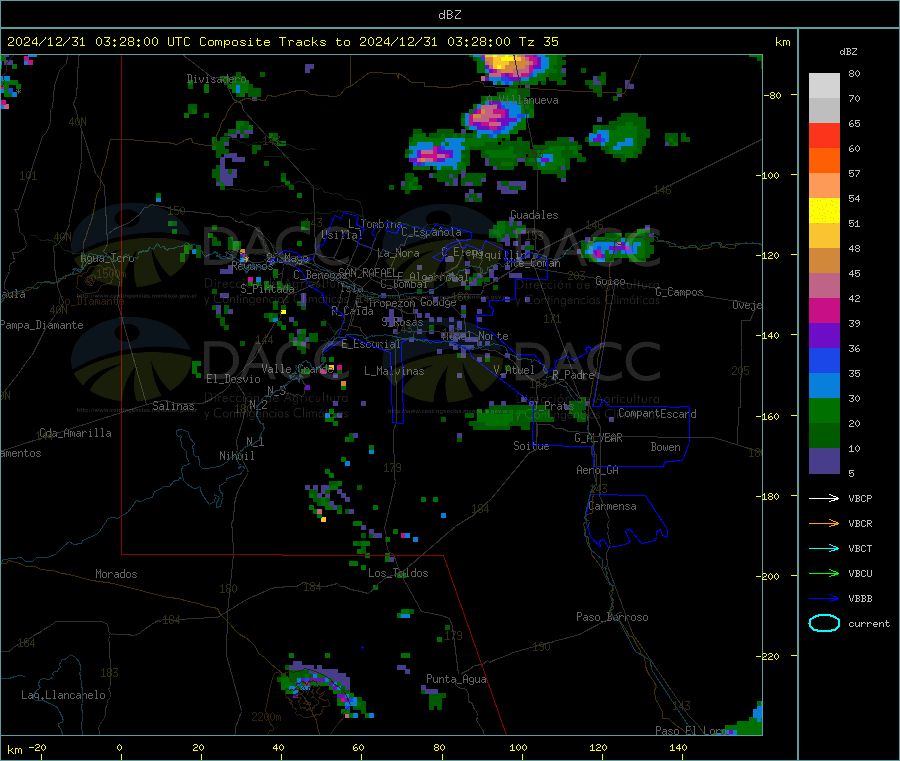Image resolution: width=900 pixels, height=761 pixels.
Task: Click the Salinas place label
Action: [x=173, y=406]
